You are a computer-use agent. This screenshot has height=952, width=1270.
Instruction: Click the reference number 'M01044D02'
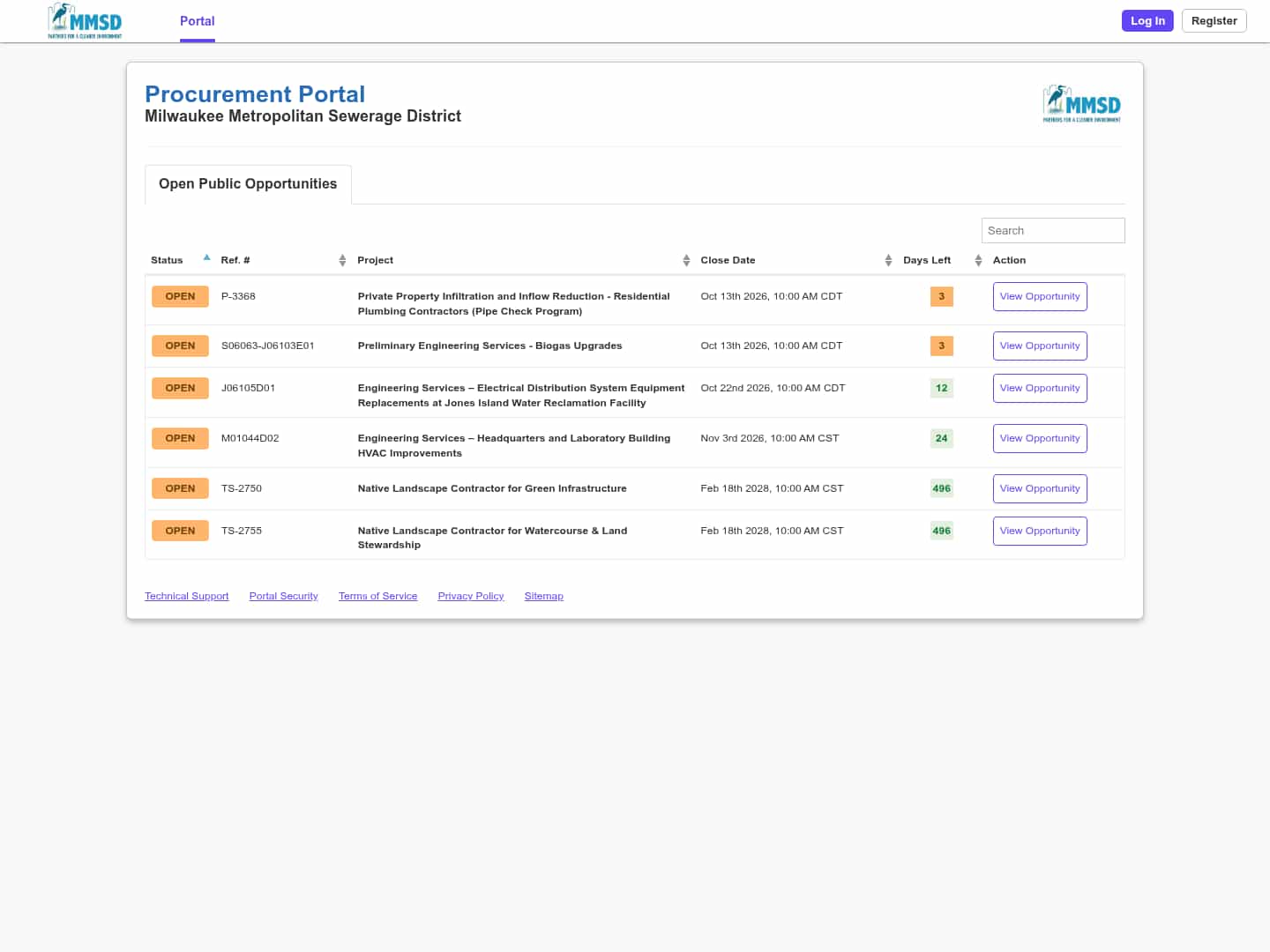click(250, 439)
